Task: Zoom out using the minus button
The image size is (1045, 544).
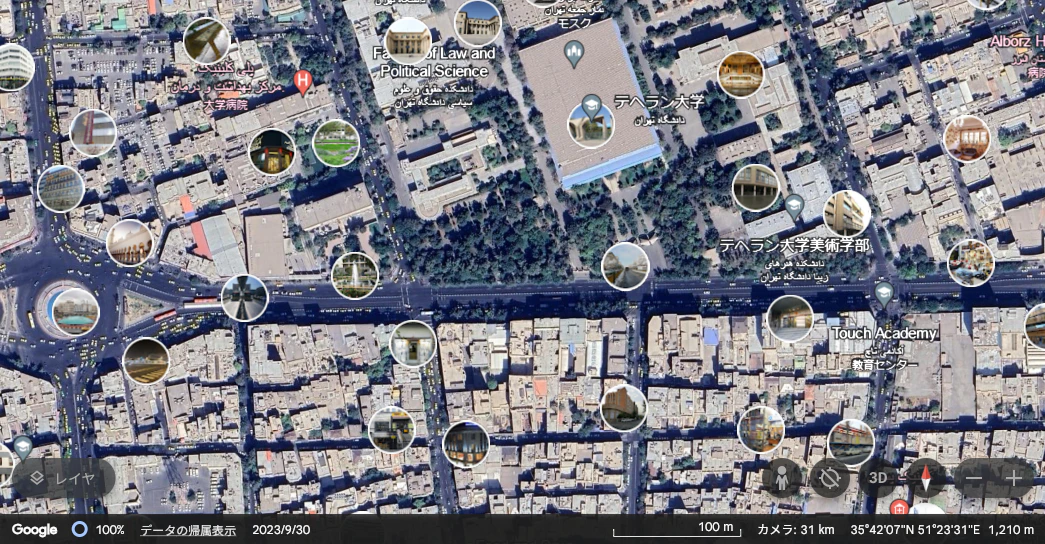Action: point(974,478)
